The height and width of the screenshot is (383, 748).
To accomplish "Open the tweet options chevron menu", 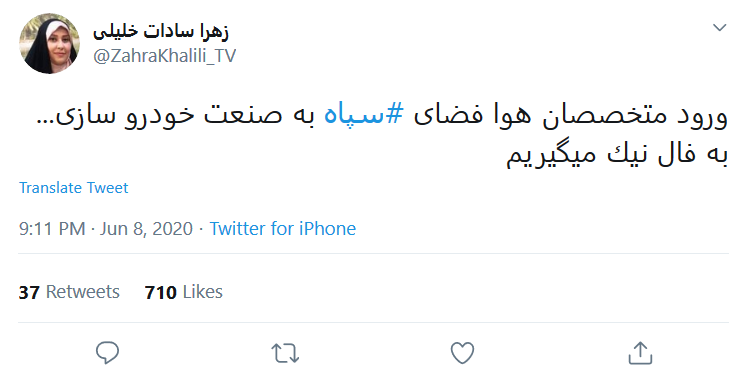I will [x=719, y=28].
